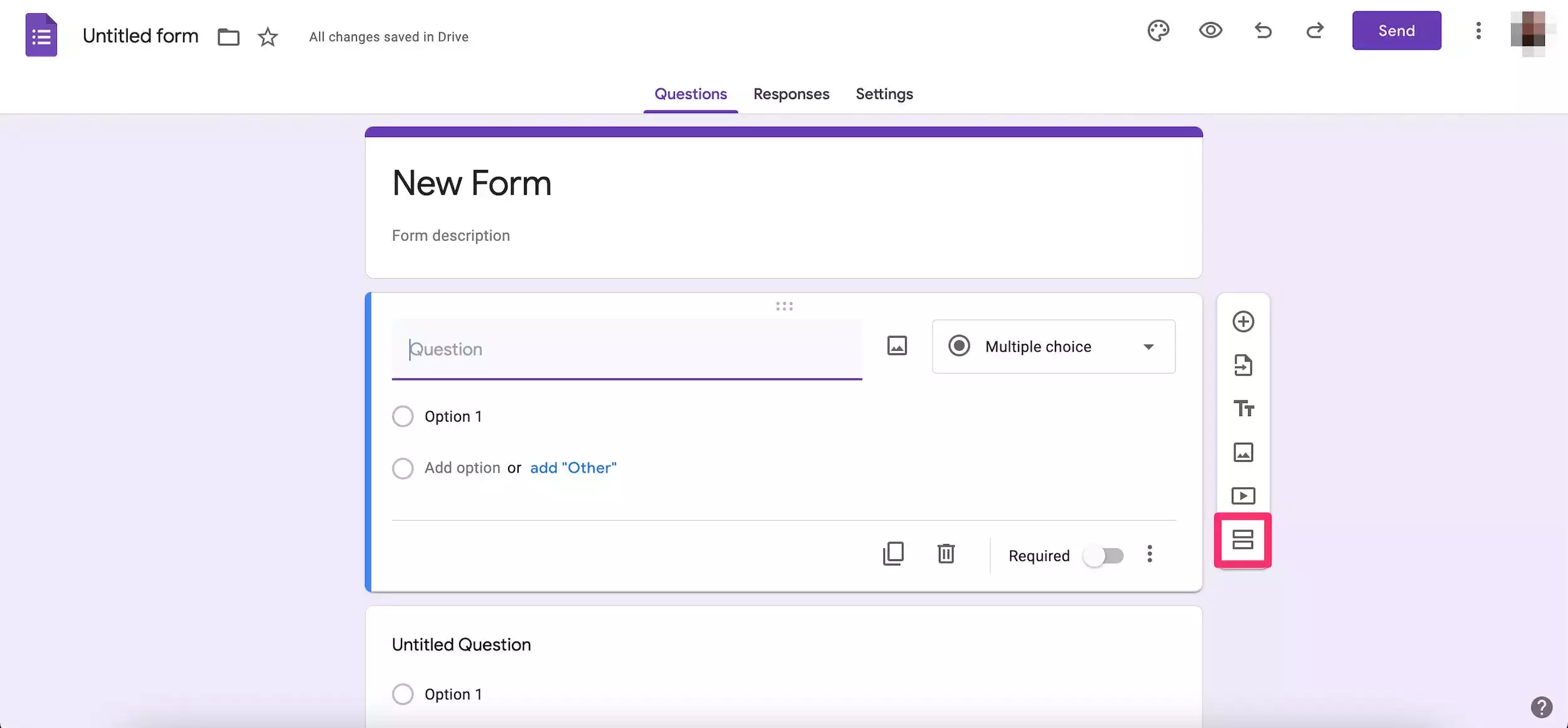The image size is (1568, 728).
Task: Click the undo arrow
Action: tap(1263, 30)
